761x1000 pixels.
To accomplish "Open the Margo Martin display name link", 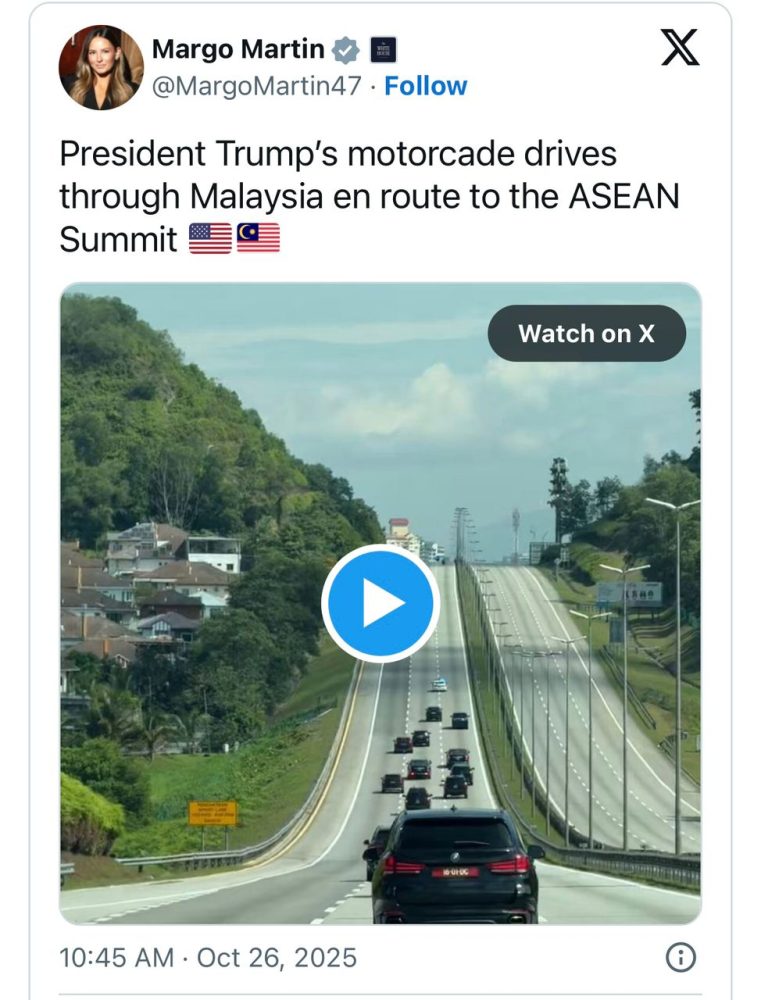I will tap(238, 49).
